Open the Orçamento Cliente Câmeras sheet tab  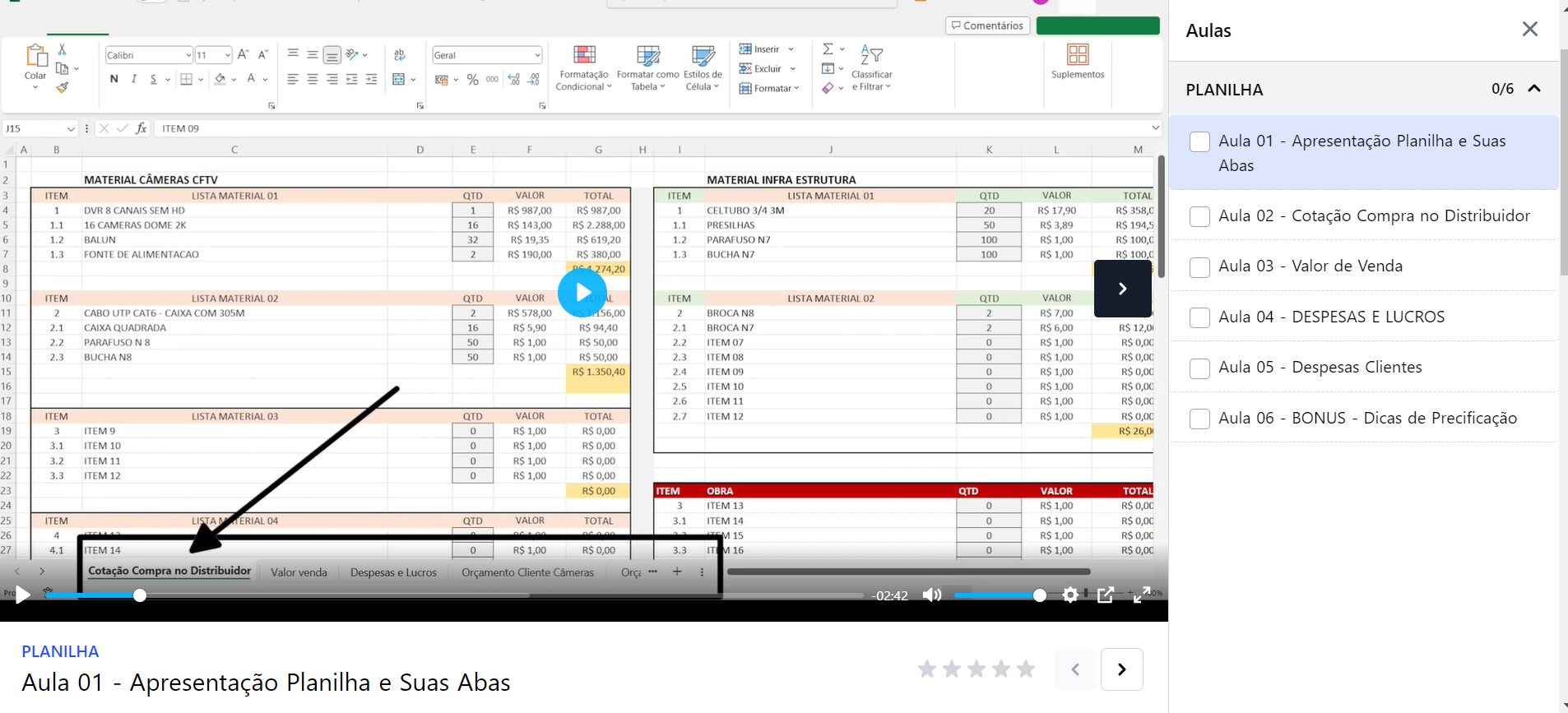(527, 572)
